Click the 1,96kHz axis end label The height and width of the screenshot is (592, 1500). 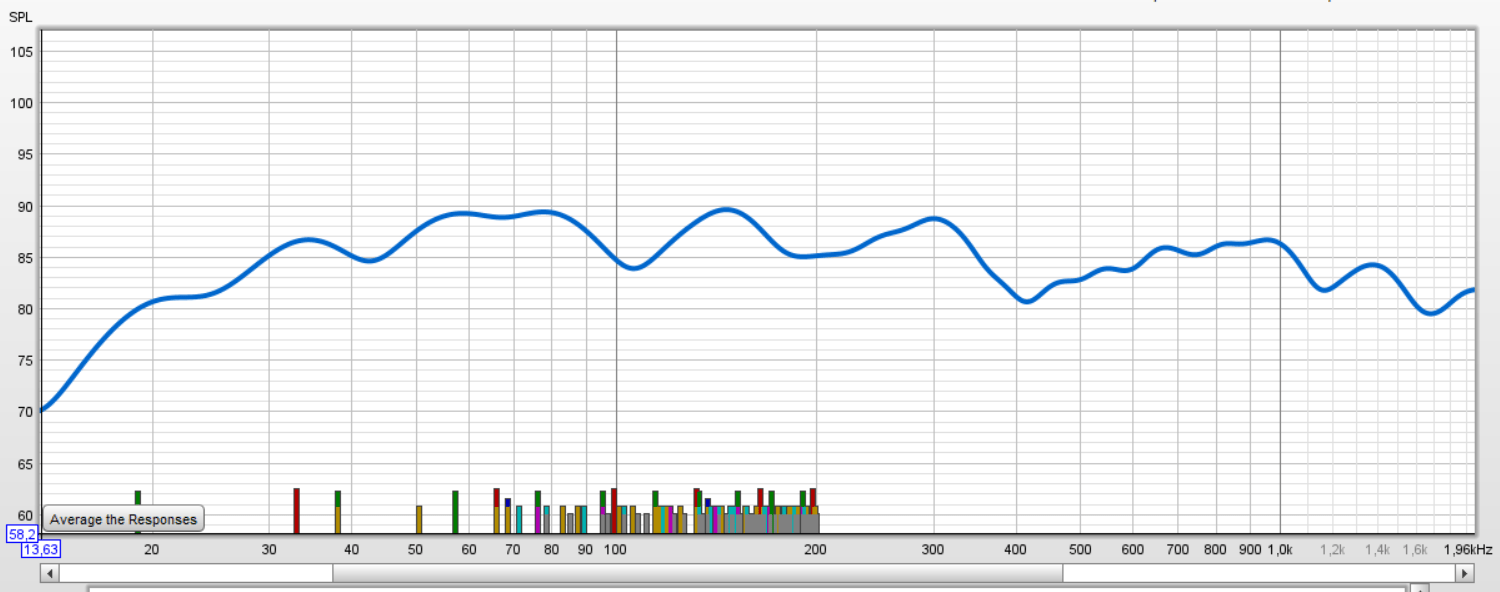[1468, 549]
